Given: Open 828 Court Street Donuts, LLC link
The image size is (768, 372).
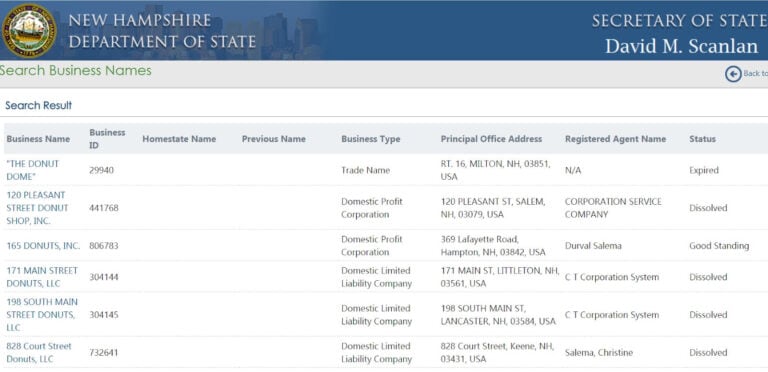Looking at the screenshot, I should pyautogui.click(x=39, y=352).
